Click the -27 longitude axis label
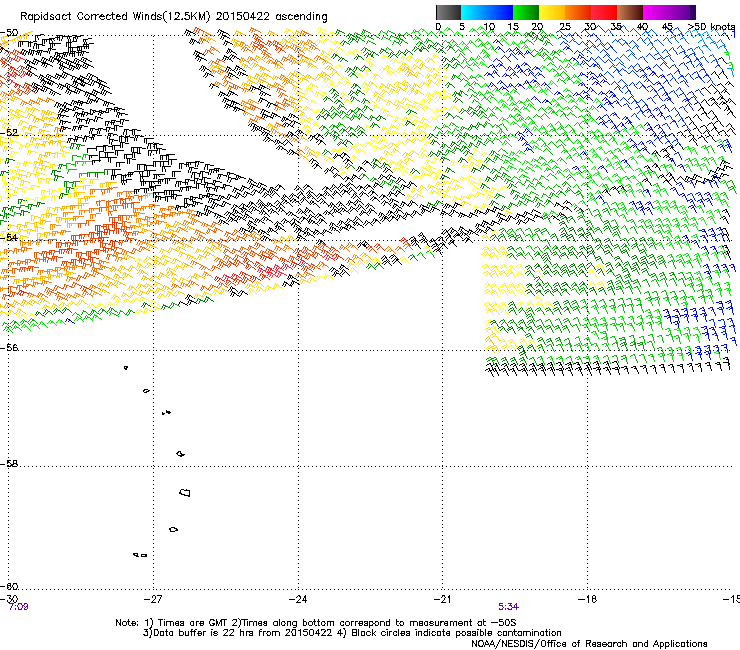This screenshot has height=650, width=740. [x=153, y=599]
